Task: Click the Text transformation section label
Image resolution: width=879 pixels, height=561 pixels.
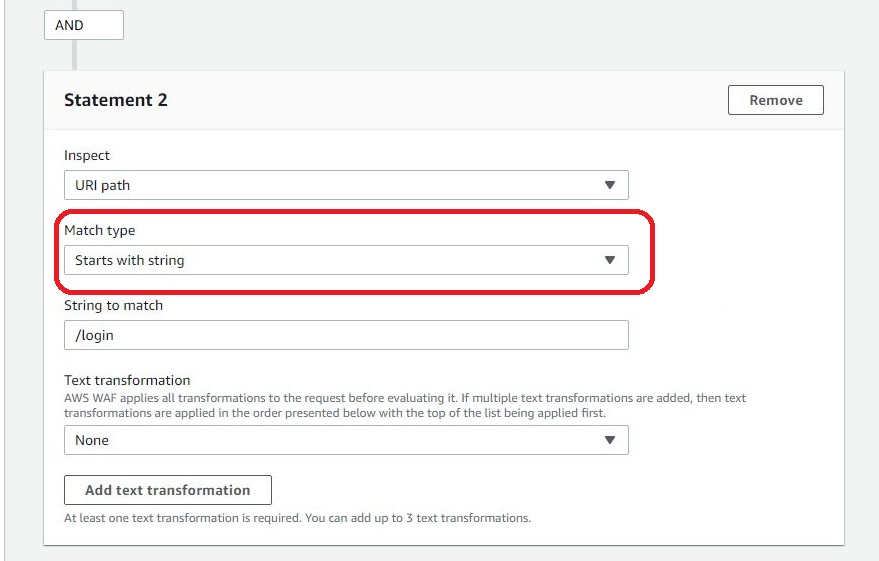Action: 127,380
